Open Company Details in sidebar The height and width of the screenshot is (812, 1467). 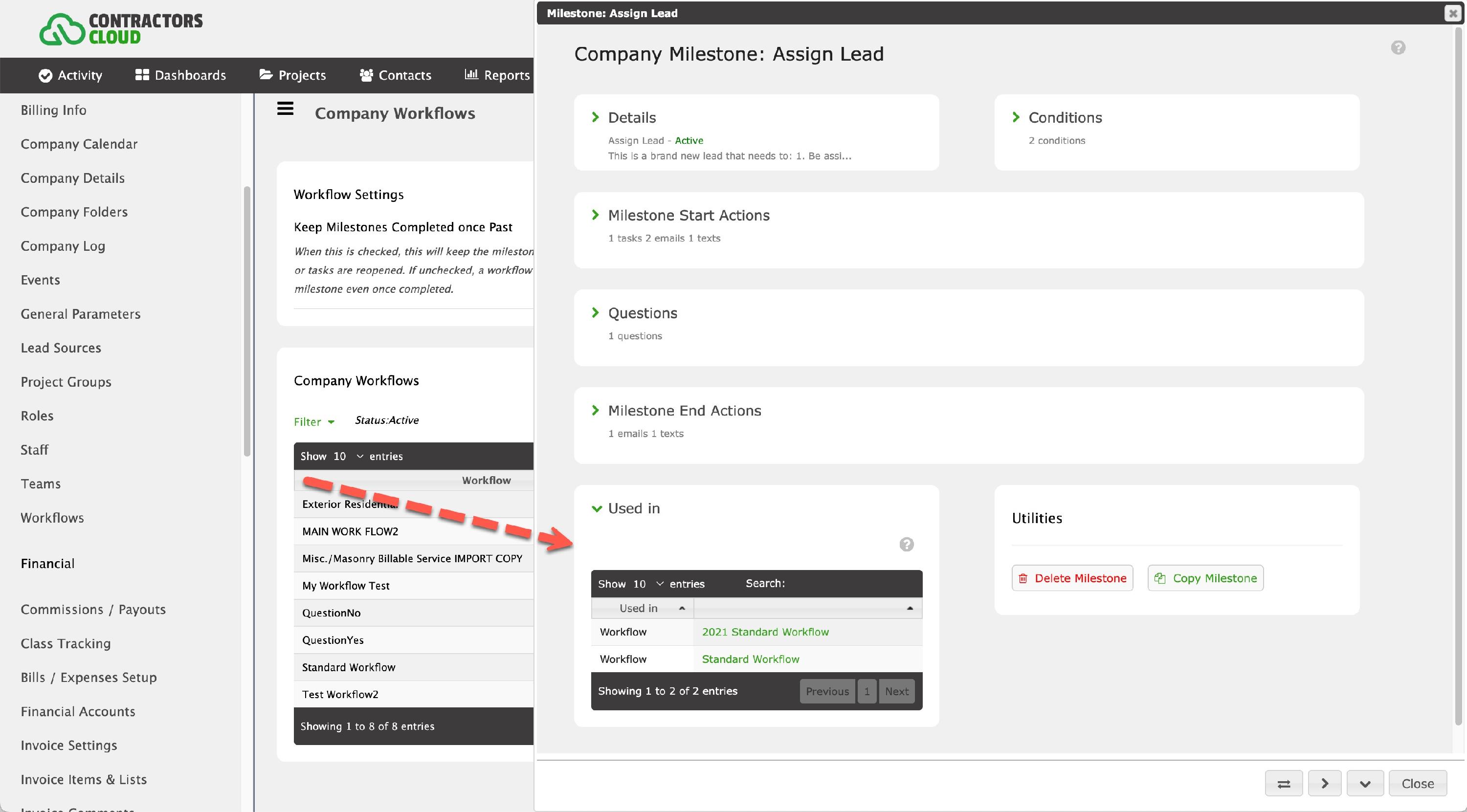coord(72,178)
